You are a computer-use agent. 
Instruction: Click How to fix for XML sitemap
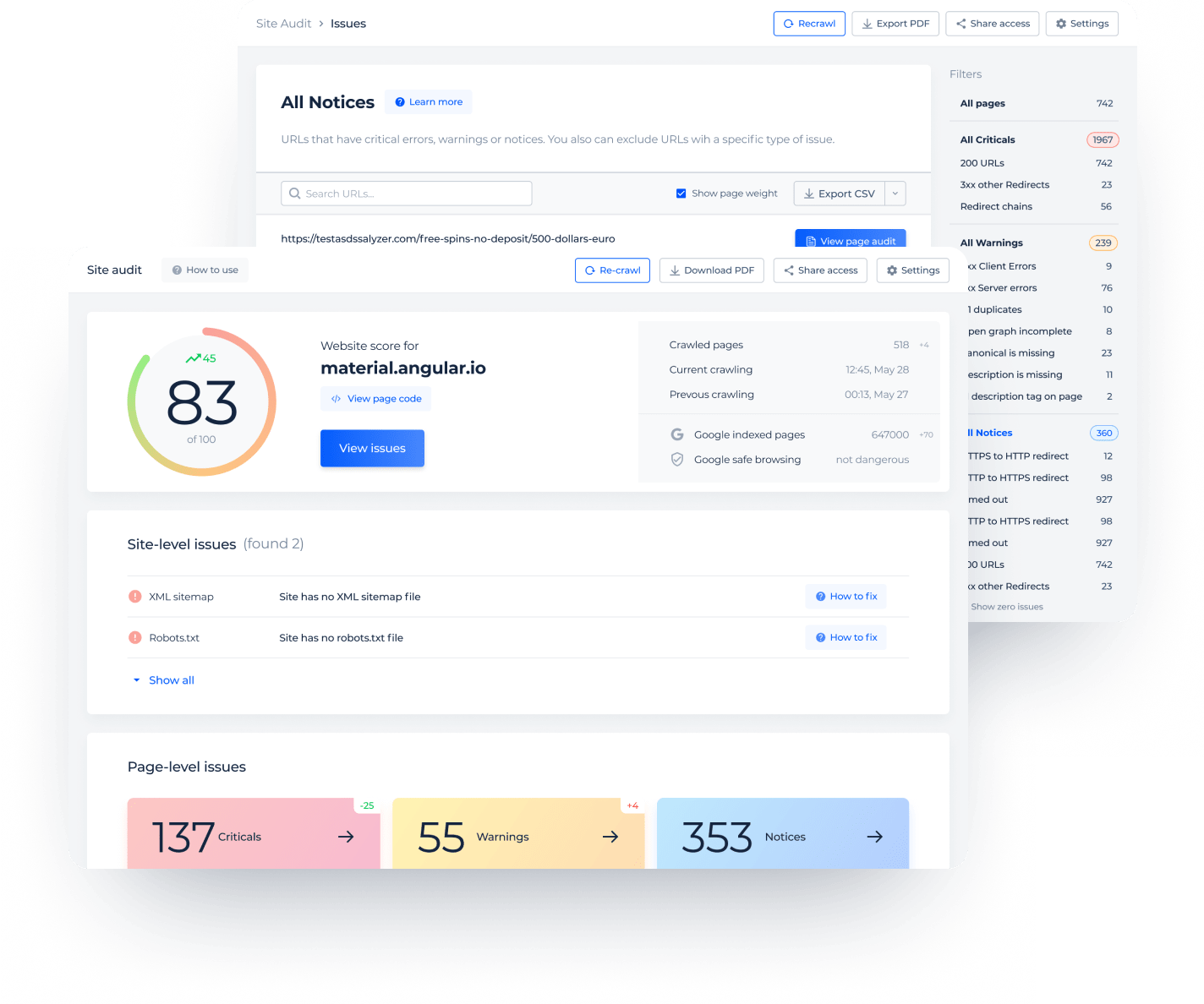click(846, 597)
